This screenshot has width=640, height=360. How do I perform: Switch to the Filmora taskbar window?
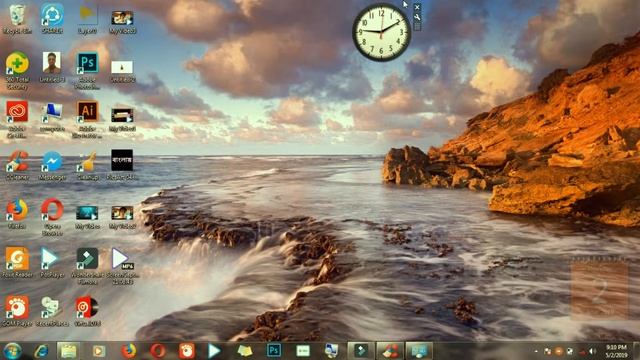coord(361,351)
